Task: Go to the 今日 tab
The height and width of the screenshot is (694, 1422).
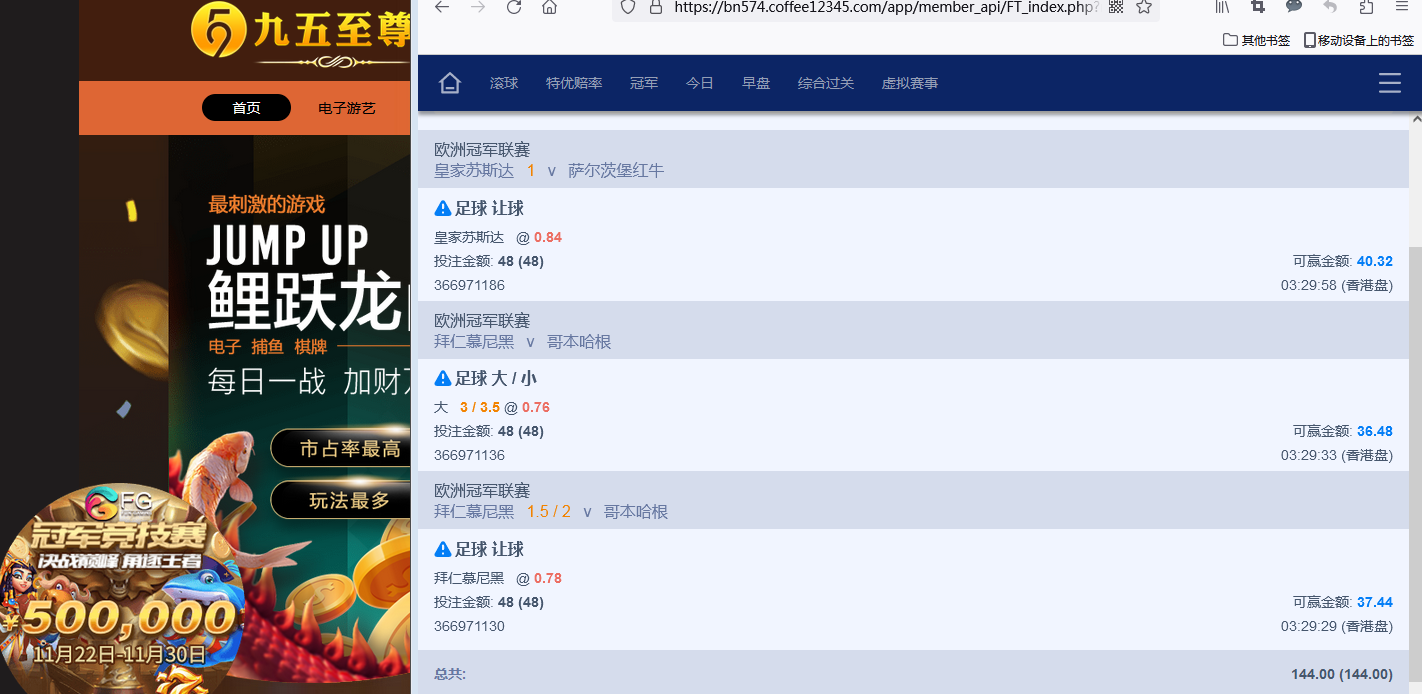Action: tap(700, 83)
